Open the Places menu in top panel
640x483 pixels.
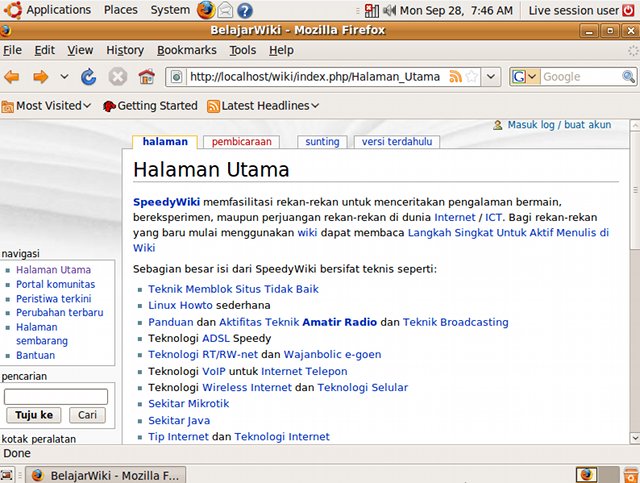[x=120, y=10]
